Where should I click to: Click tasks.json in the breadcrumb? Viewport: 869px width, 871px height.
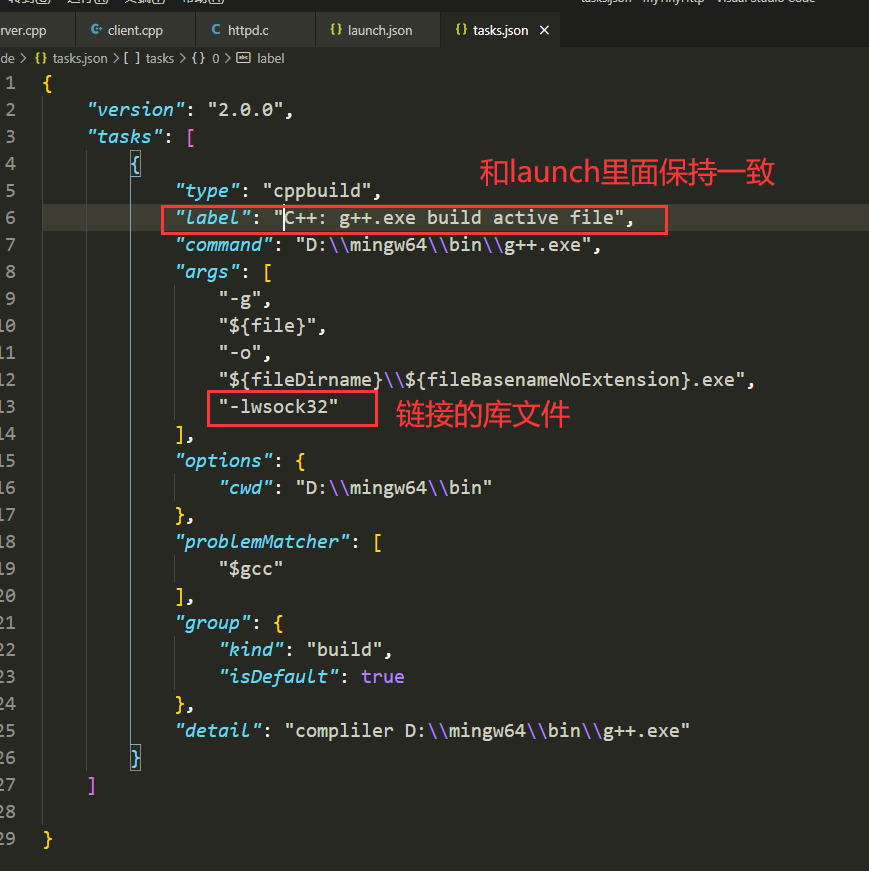80,58
